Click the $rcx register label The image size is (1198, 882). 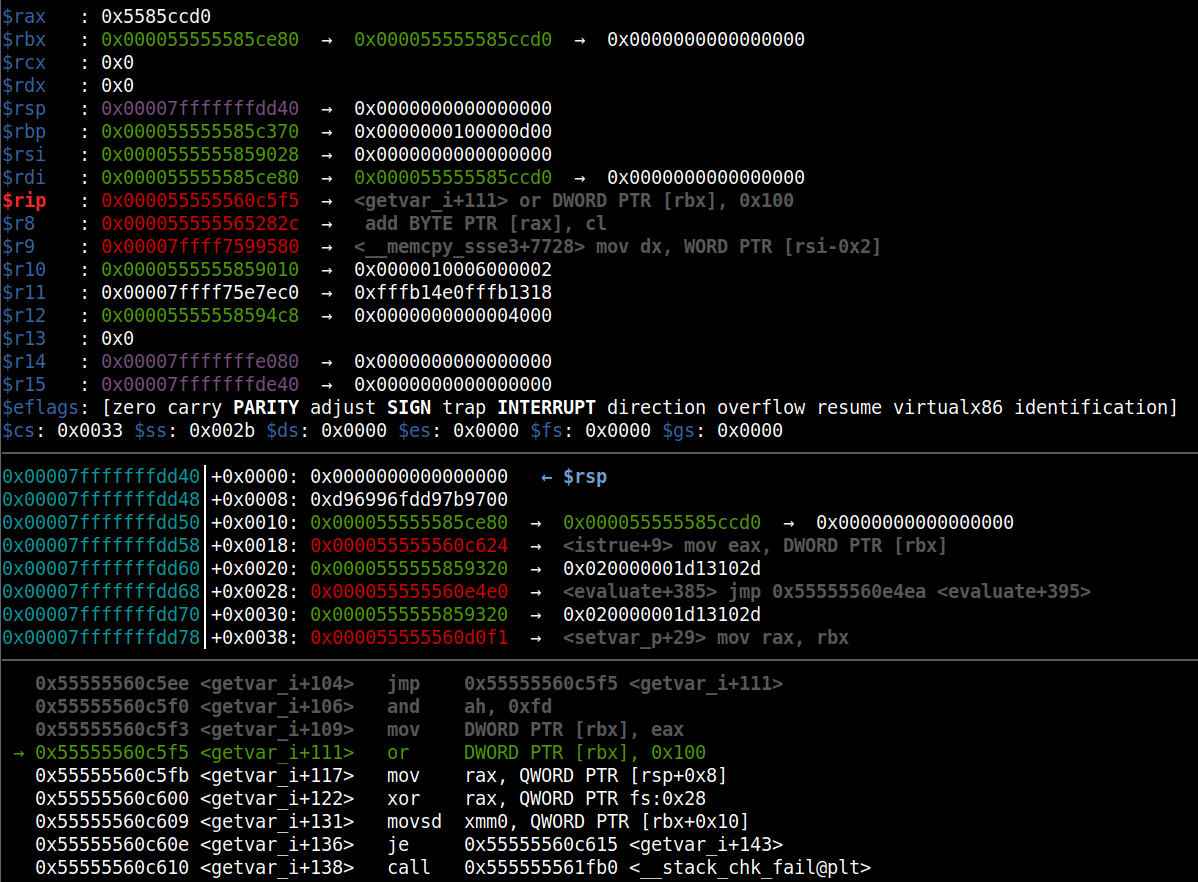tap(24, 62)
